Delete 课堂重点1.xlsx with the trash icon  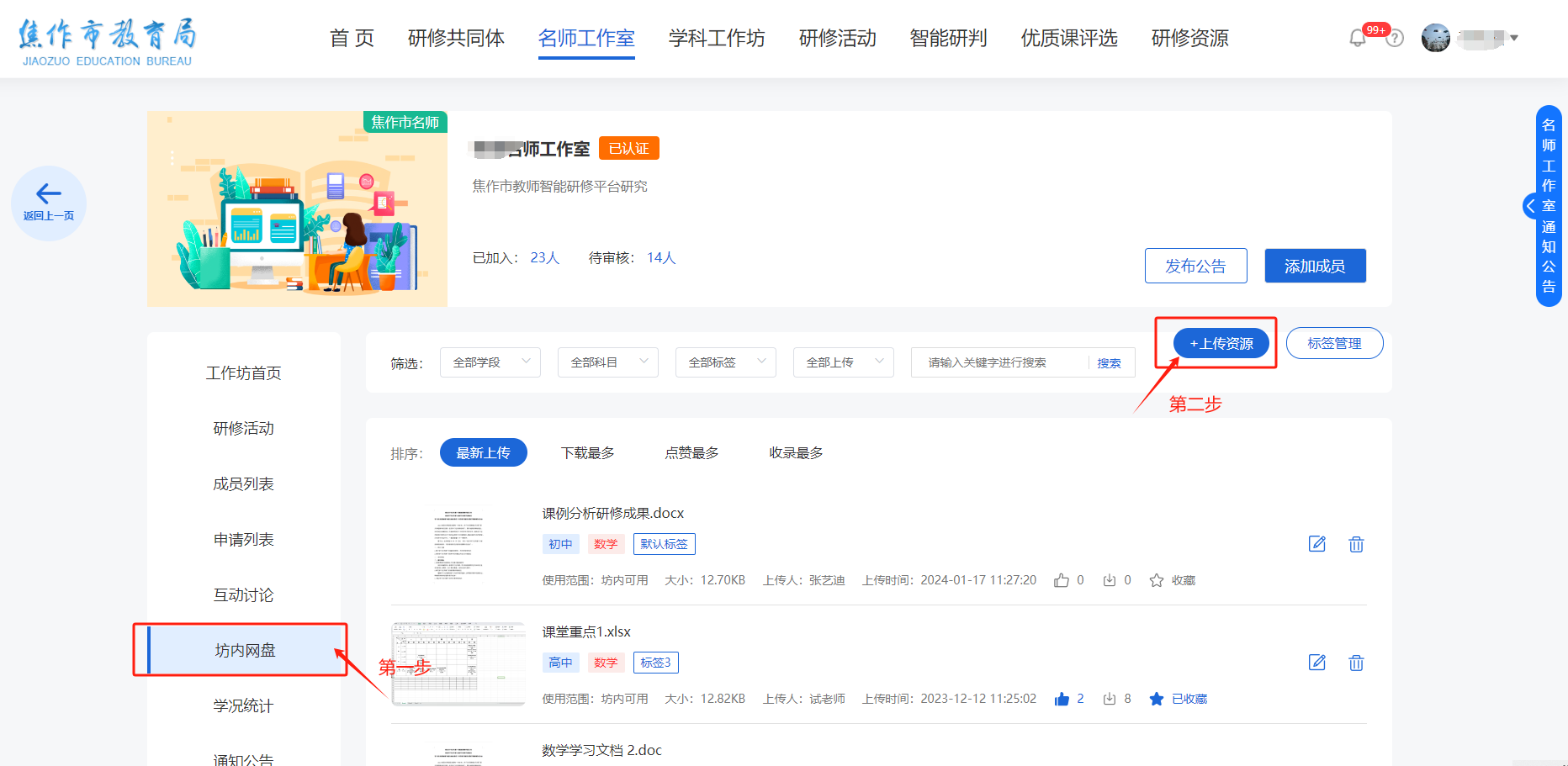click(x=1356, y=663)
